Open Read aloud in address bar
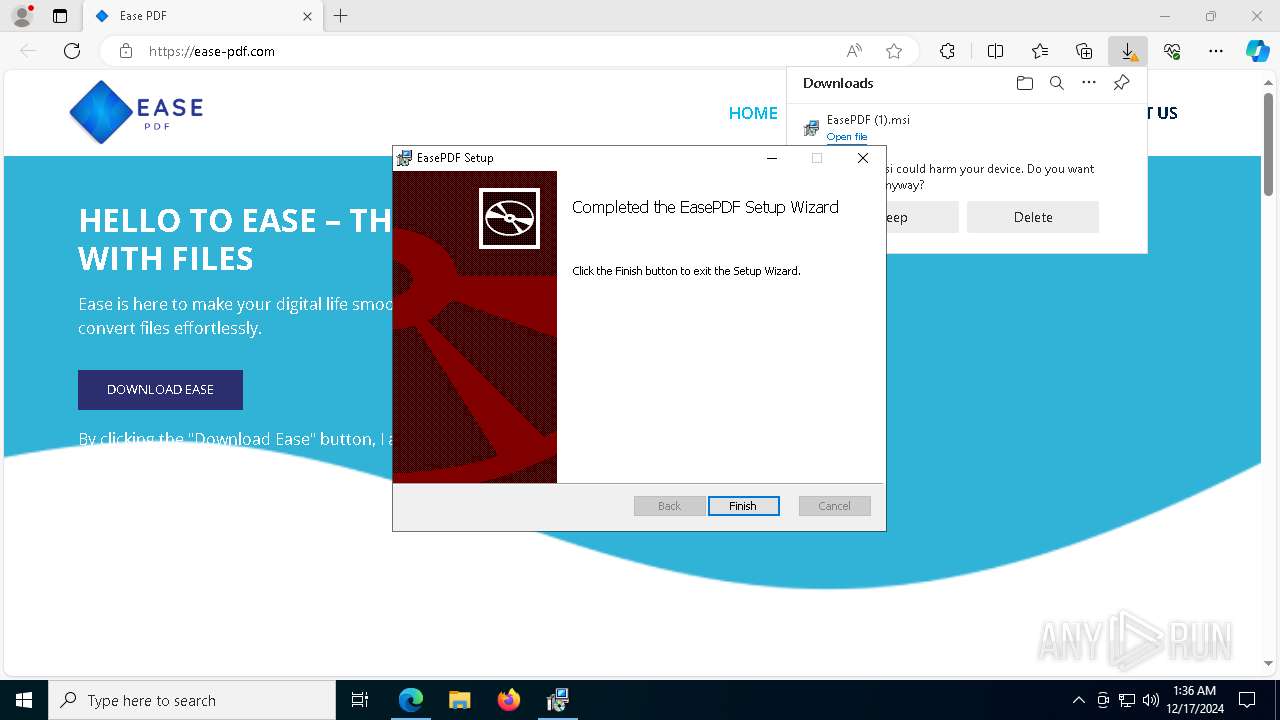Screen dimensions: 1280x720 (x=854, y=51)
